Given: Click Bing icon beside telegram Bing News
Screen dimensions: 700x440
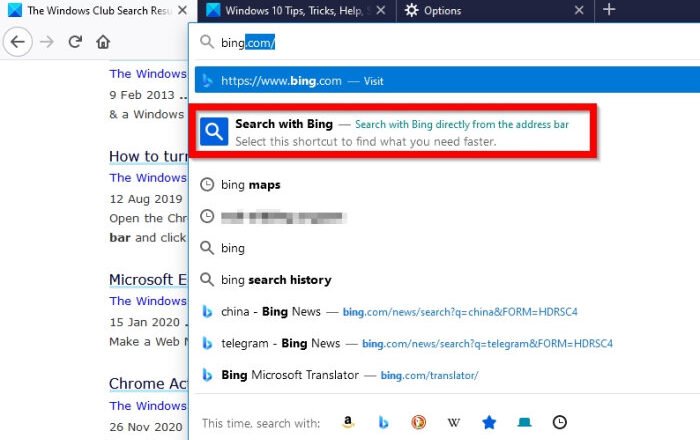Looking at the screenshot, I should pyautogui.click(x=207, y=343).
